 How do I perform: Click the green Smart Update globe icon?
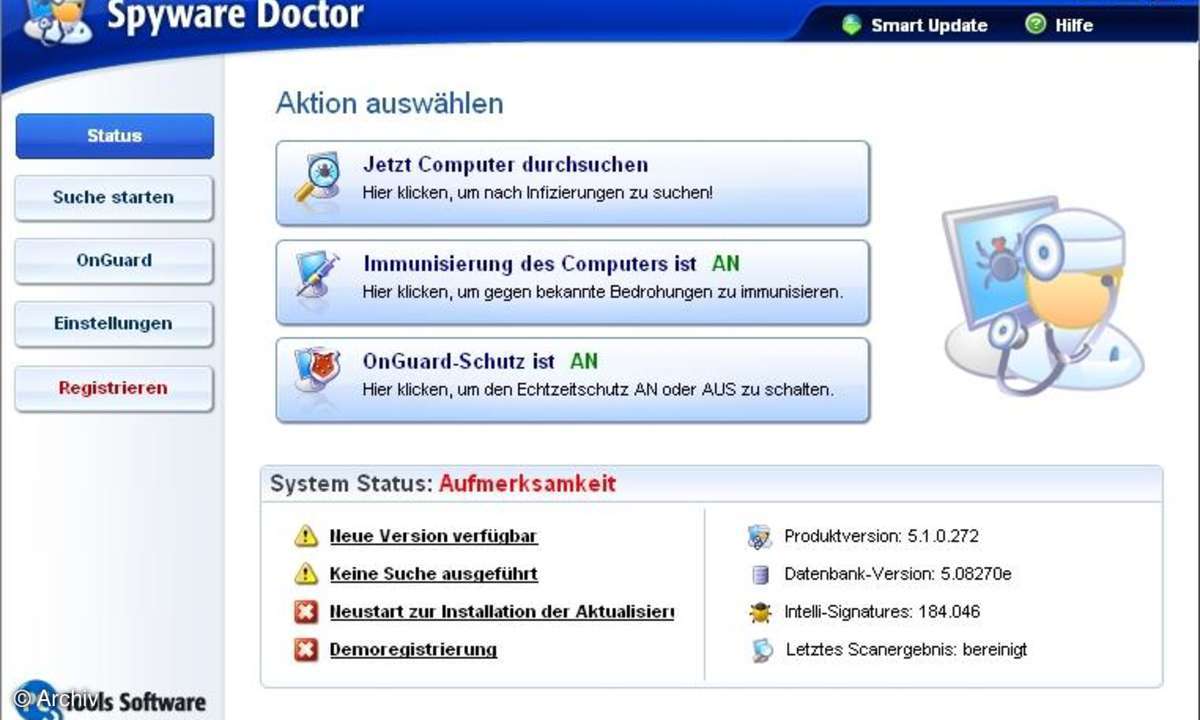(852, 26)
